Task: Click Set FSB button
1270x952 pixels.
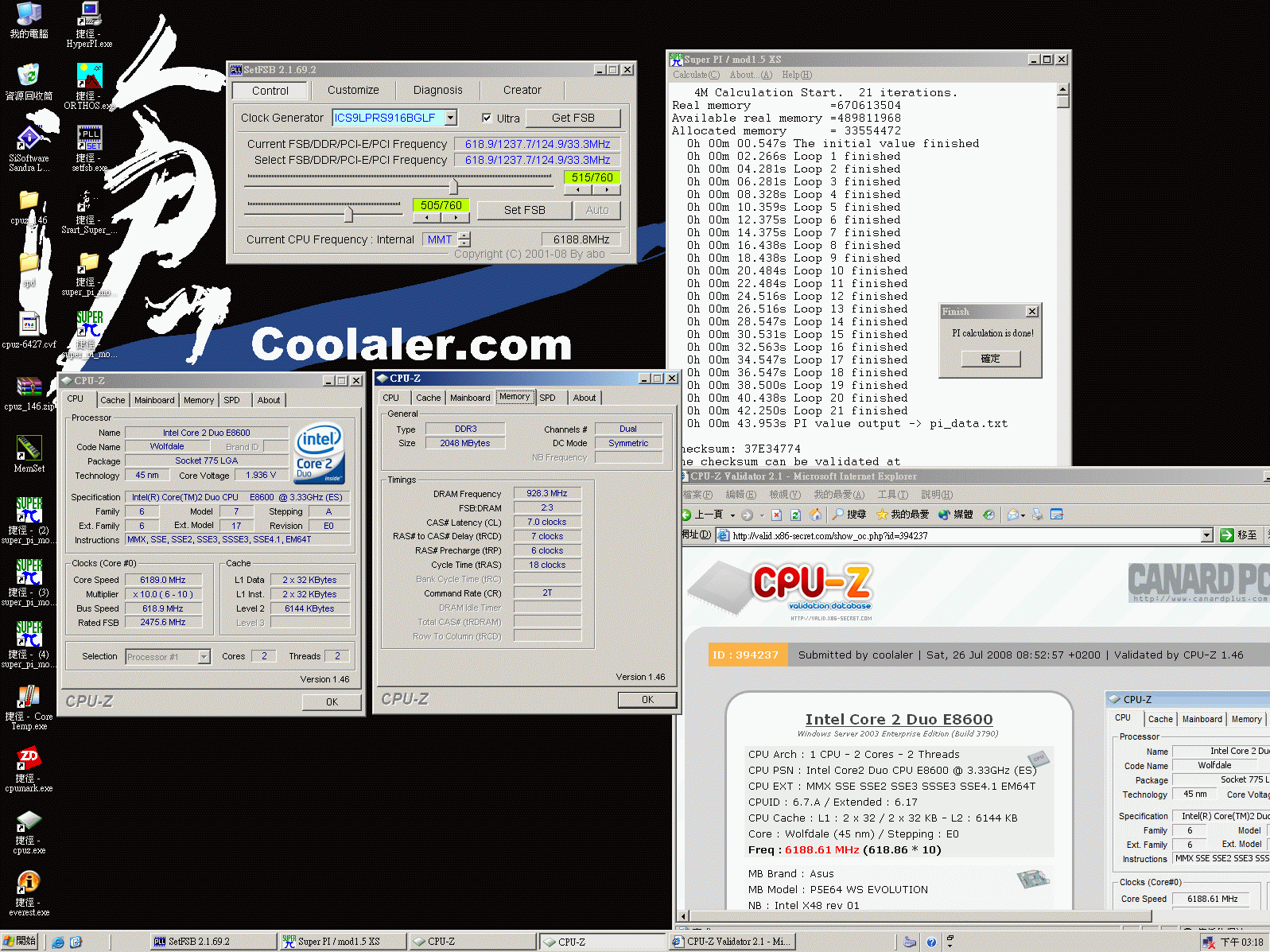Action: [x=524, y=210]
